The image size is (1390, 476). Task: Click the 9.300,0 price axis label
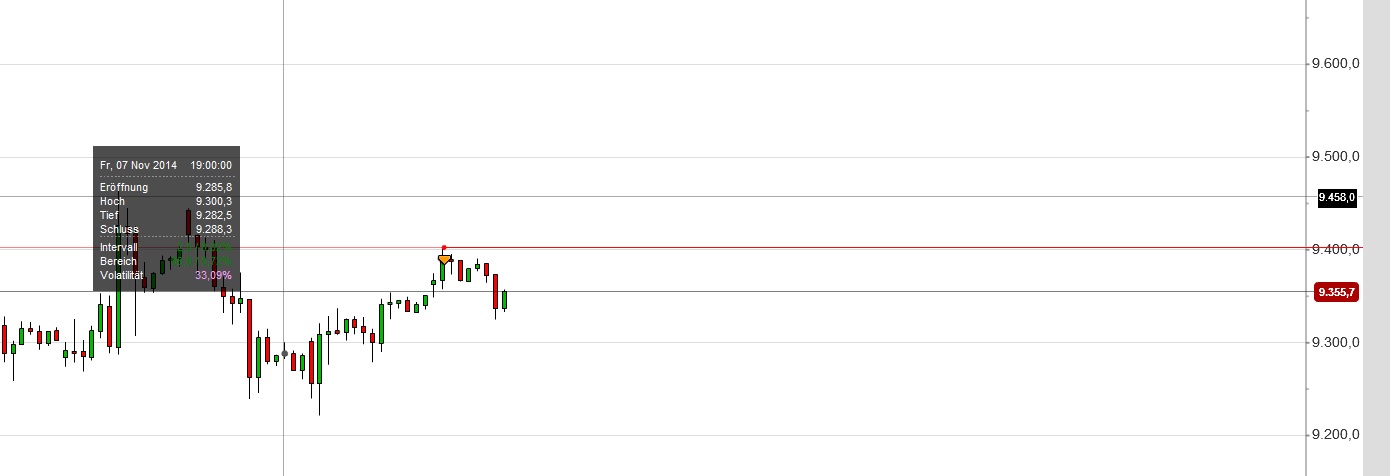point(1335,342)
